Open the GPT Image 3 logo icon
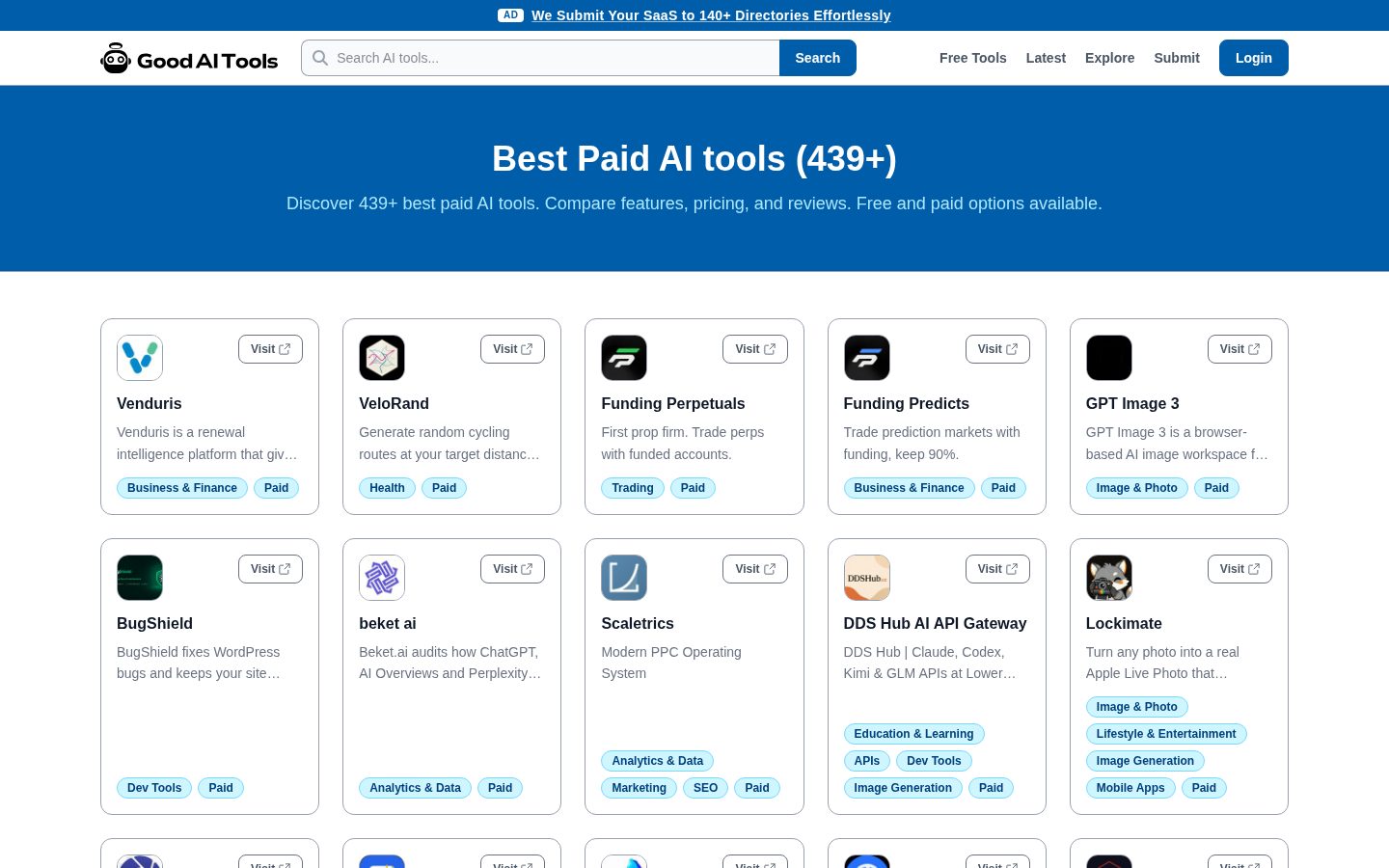 tap(1109, 358)
